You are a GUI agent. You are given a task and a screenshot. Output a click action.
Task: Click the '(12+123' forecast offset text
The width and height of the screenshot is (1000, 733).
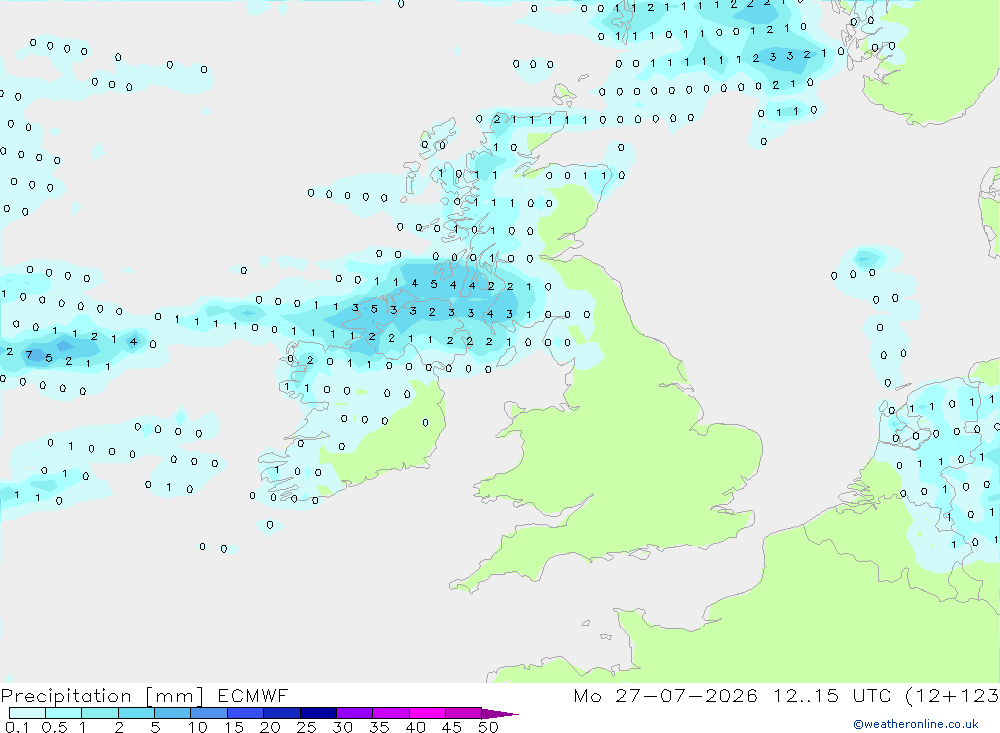click(x=953, y=696)
